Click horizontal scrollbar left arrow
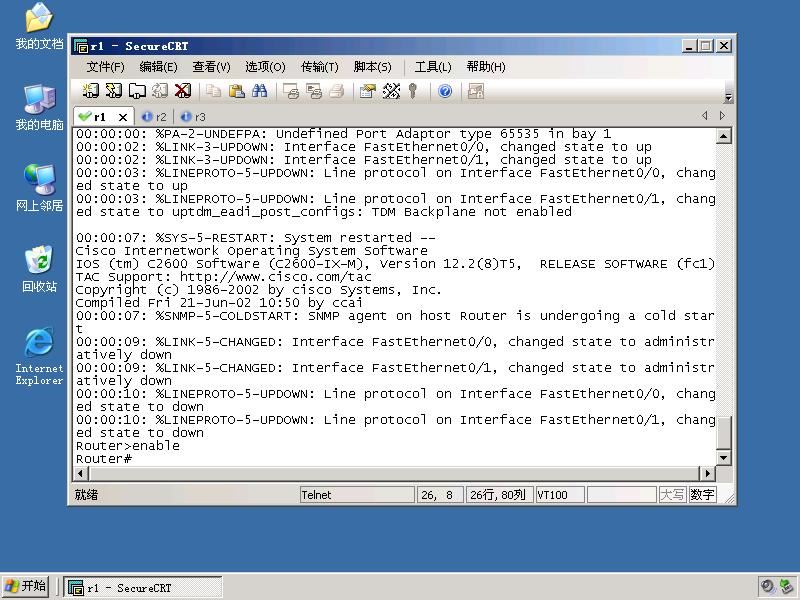Image resolution: width=800 pixels, height=600 pixels. click(81, 473)
